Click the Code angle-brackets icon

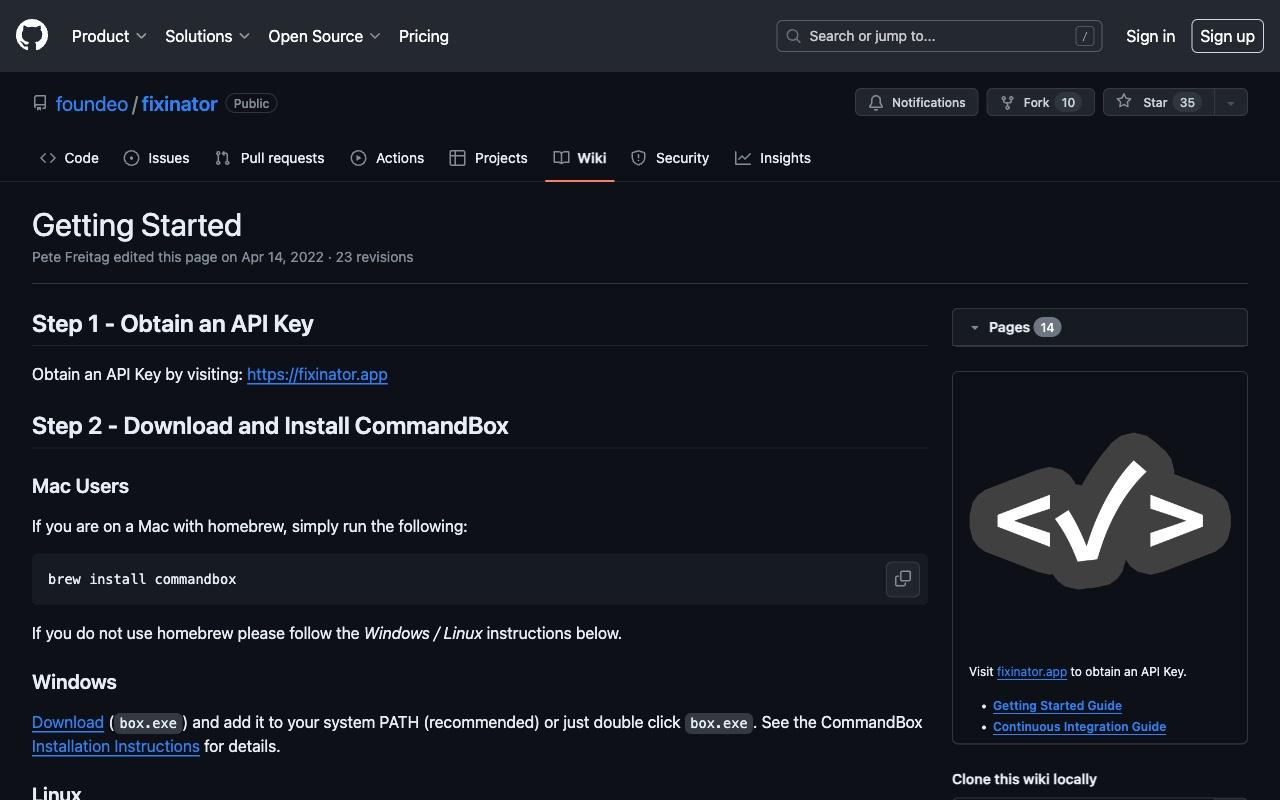coord(48,158)
